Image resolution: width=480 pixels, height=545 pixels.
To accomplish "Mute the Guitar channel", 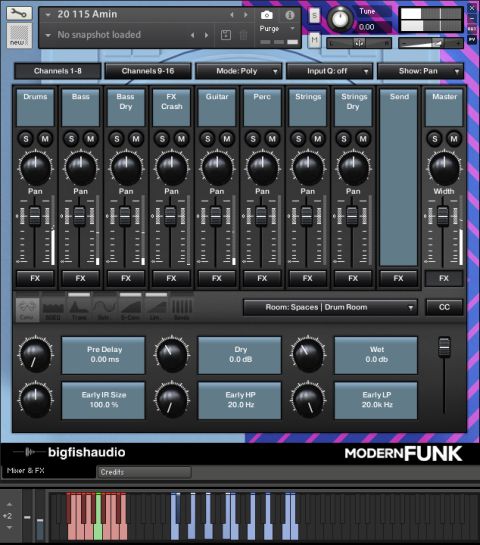I will [x=227, y=139].
